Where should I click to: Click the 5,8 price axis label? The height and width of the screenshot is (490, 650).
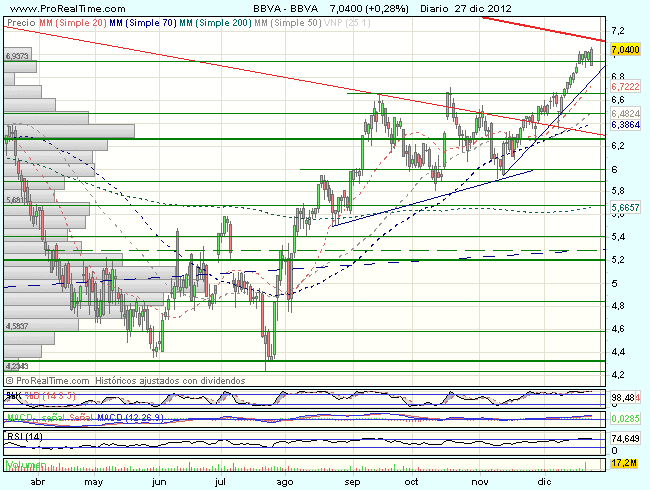617,191
